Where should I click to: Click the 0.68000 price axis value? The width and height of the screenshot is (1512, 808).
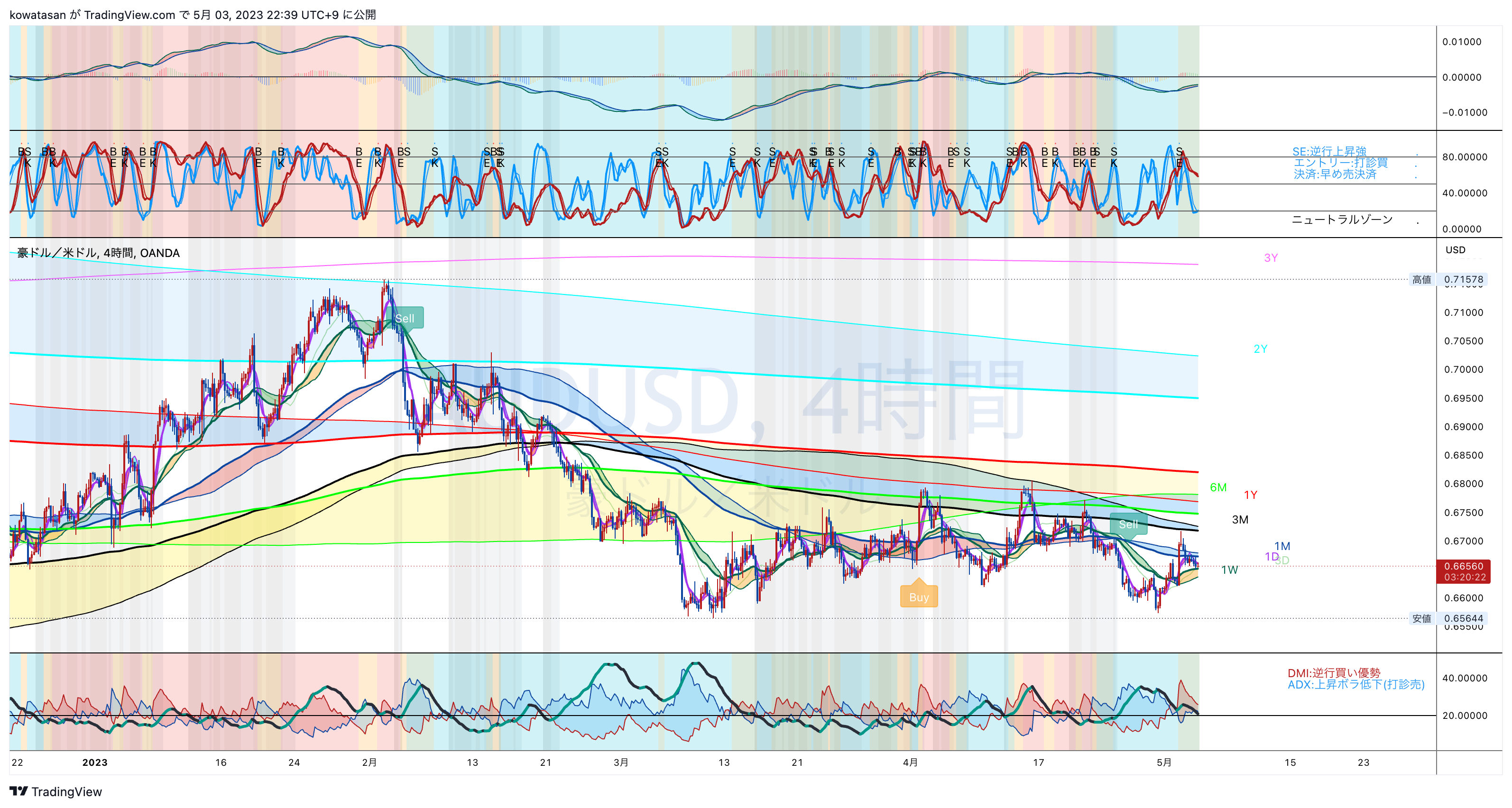[x=1463, y=484]
